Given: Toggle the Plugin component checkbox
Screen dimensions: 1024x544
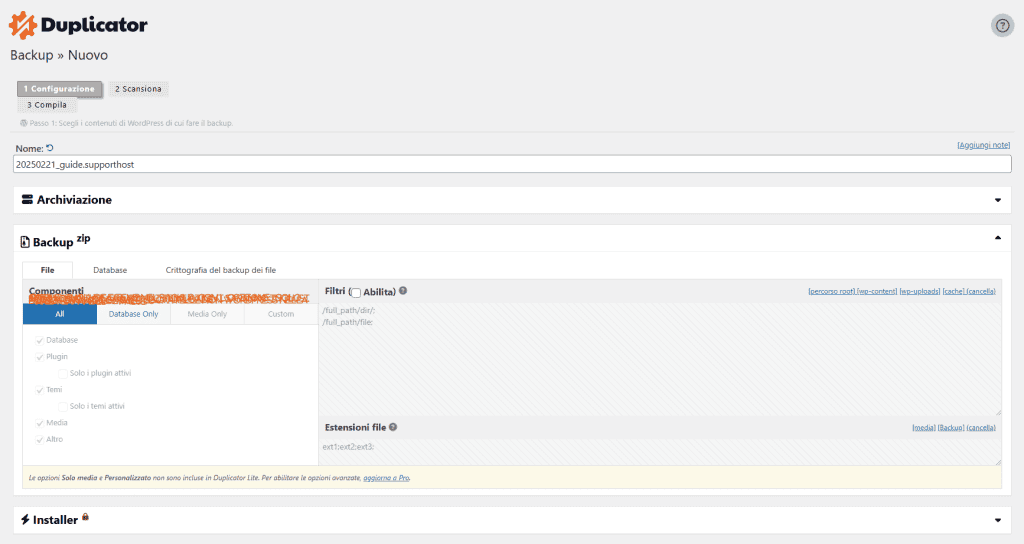Looking at the screenshot, I should click(39, 357).
